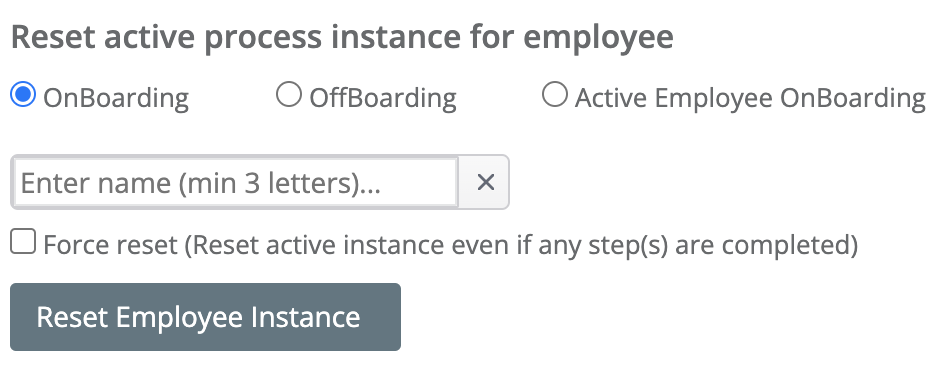Click the Active Employee OnBoarding label
This screenshot has height=370, width=942.
[x=750, y=97]
